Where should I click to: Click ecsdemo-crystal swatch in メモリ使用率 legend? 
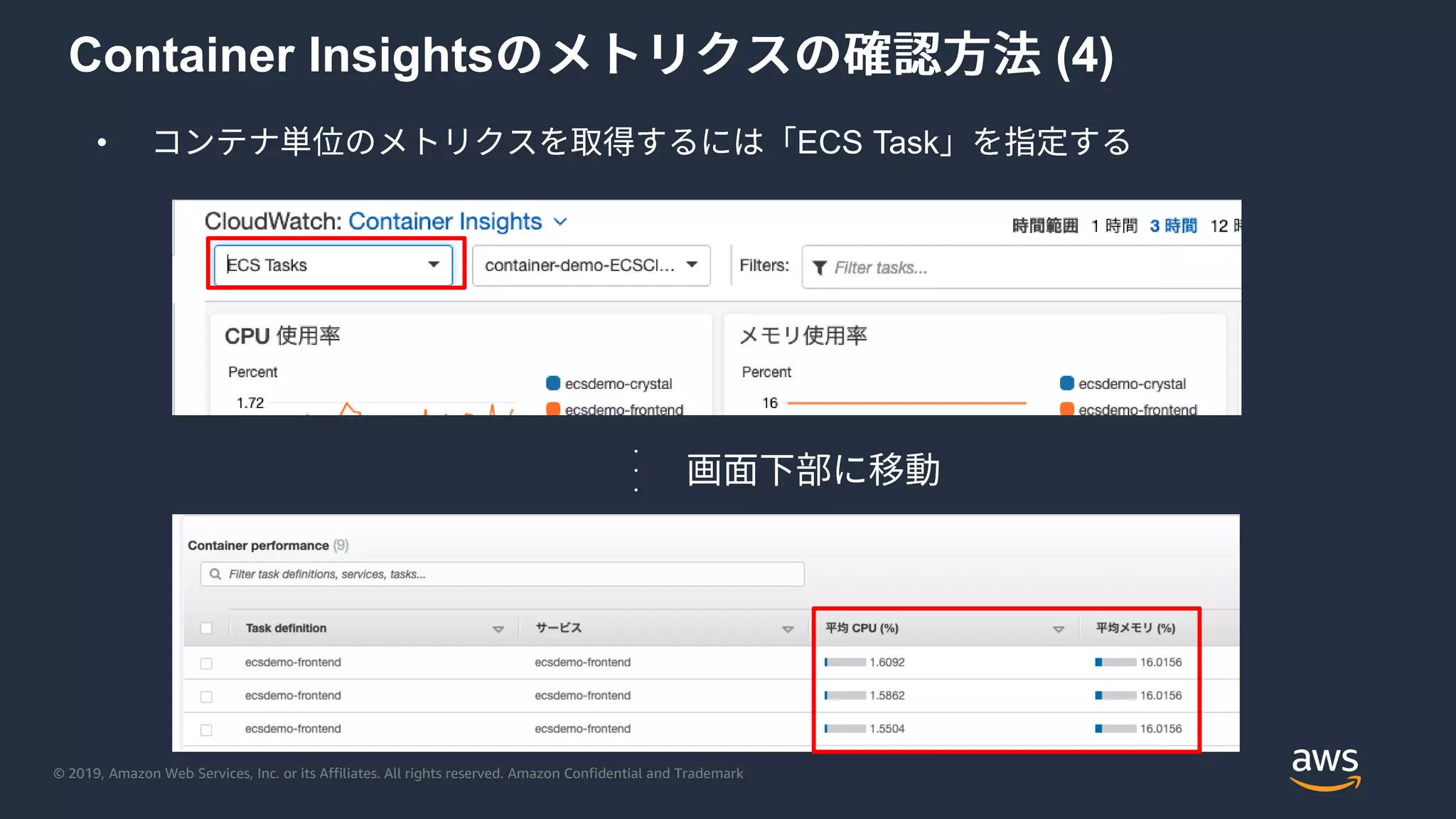(1067, 383)
